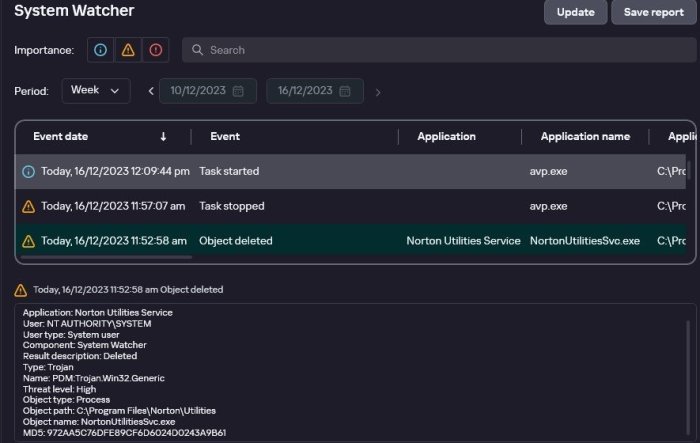
Task: Click the MD5 hash line in details
Action: 125,433
